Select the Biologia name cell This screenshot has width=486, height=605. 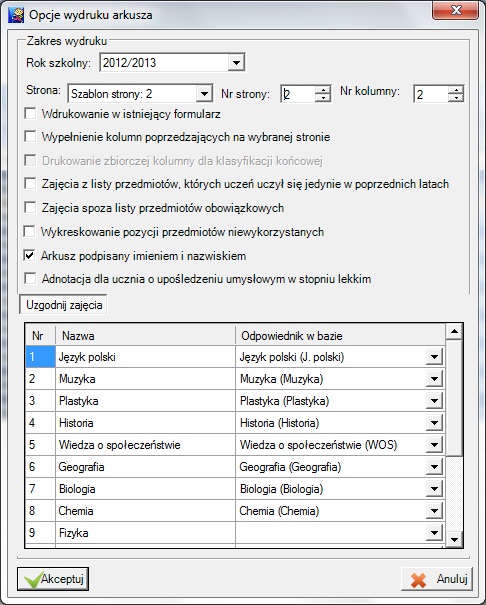[x=145, y=488]
